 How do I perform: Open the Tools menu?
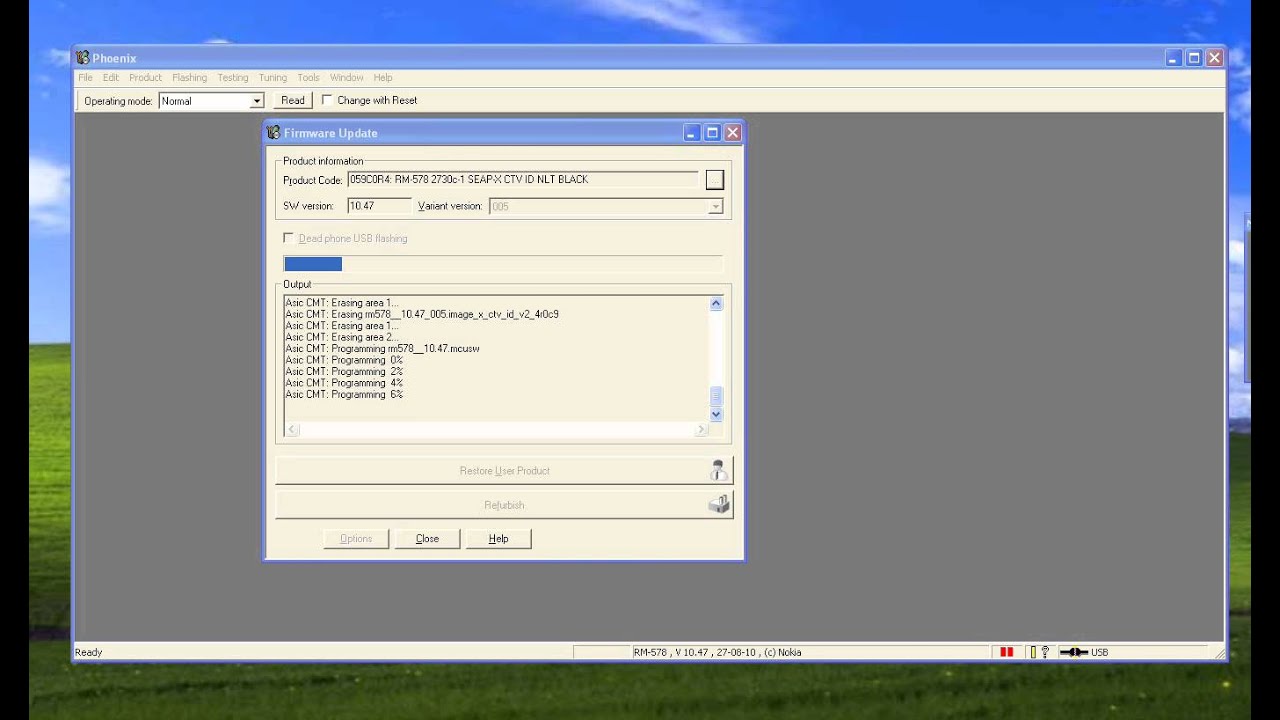click(308, 77)
